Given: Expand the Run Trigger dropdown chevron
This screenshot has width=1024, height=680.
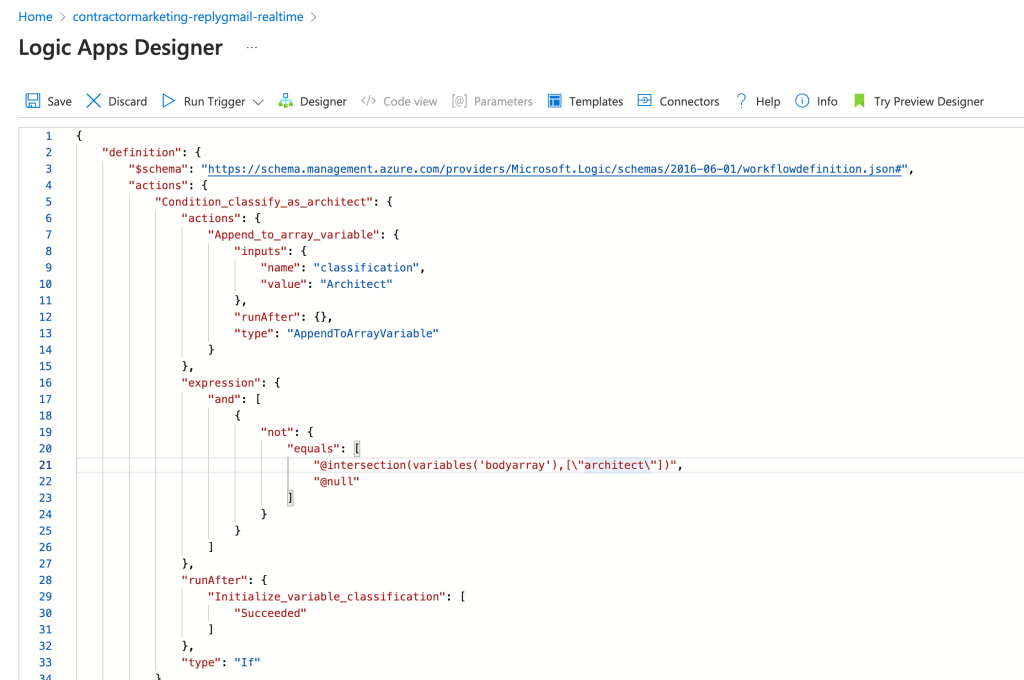Looking at the screenshot, I should point(258,102).
